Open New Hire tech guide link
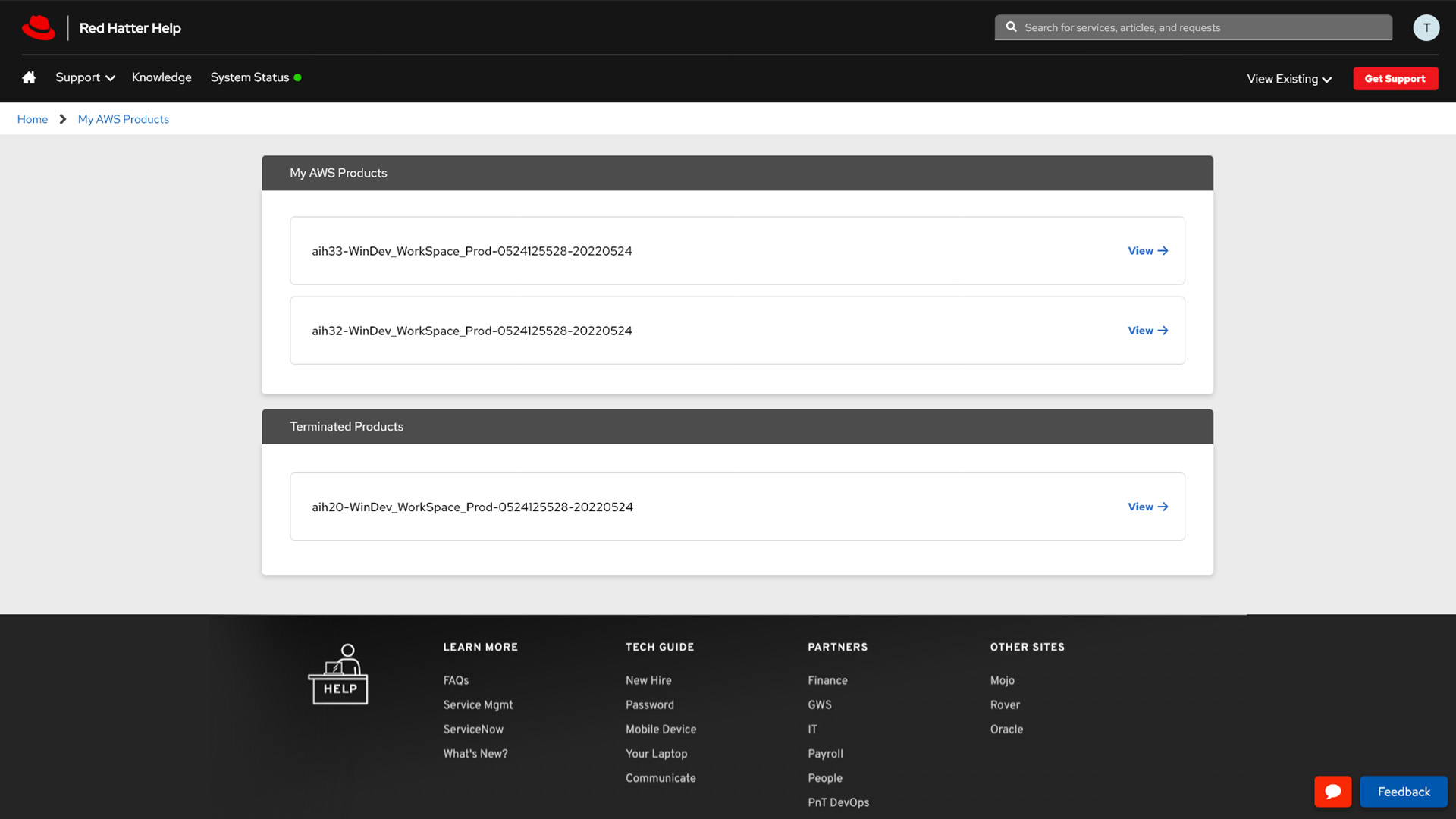Screen dimensions: 1456x819 648,680
